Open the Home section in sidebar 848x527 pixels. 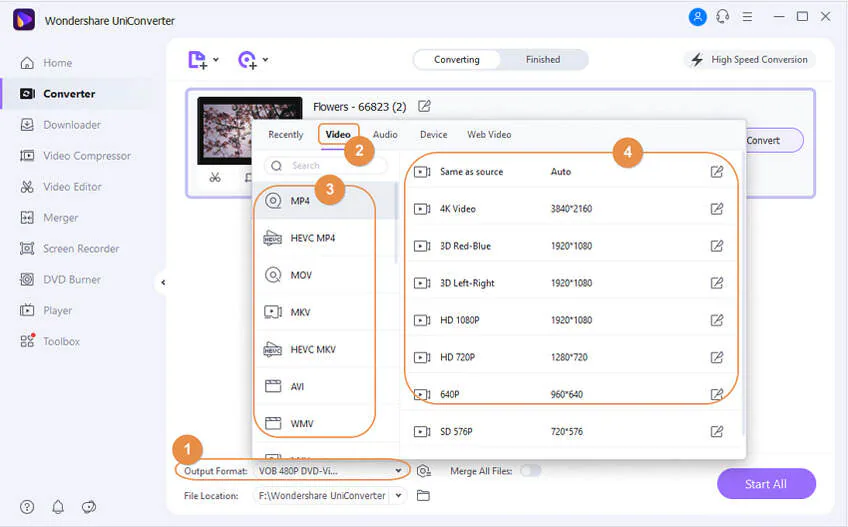[x=47, y=63]
